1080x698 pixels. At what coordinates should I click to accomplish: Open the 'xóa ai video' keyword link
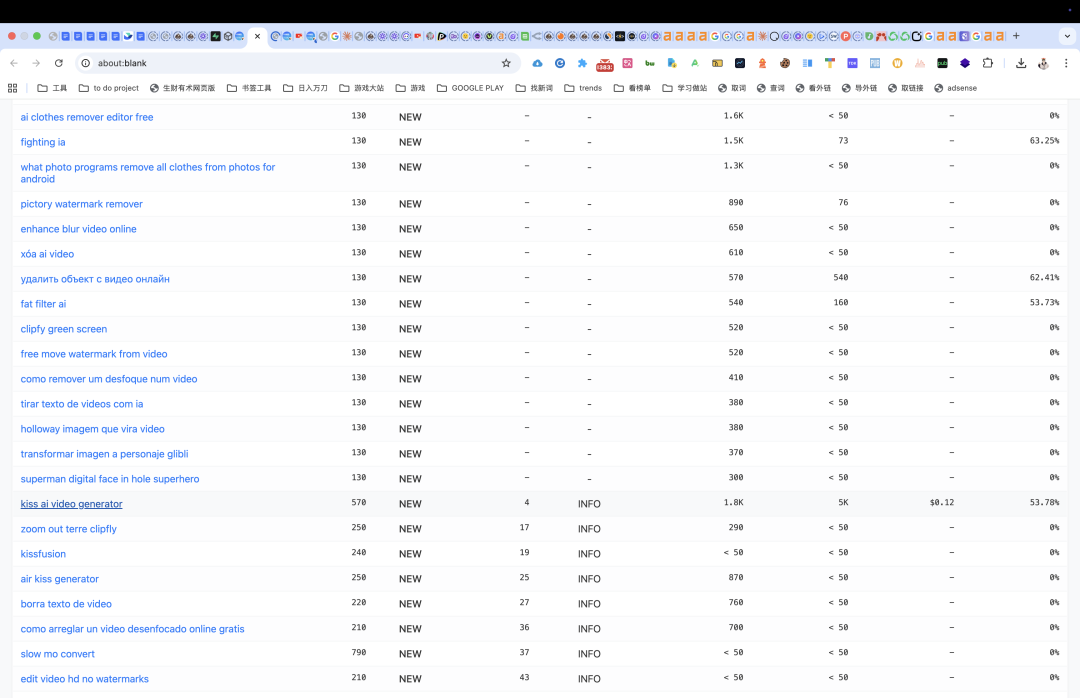47,254
